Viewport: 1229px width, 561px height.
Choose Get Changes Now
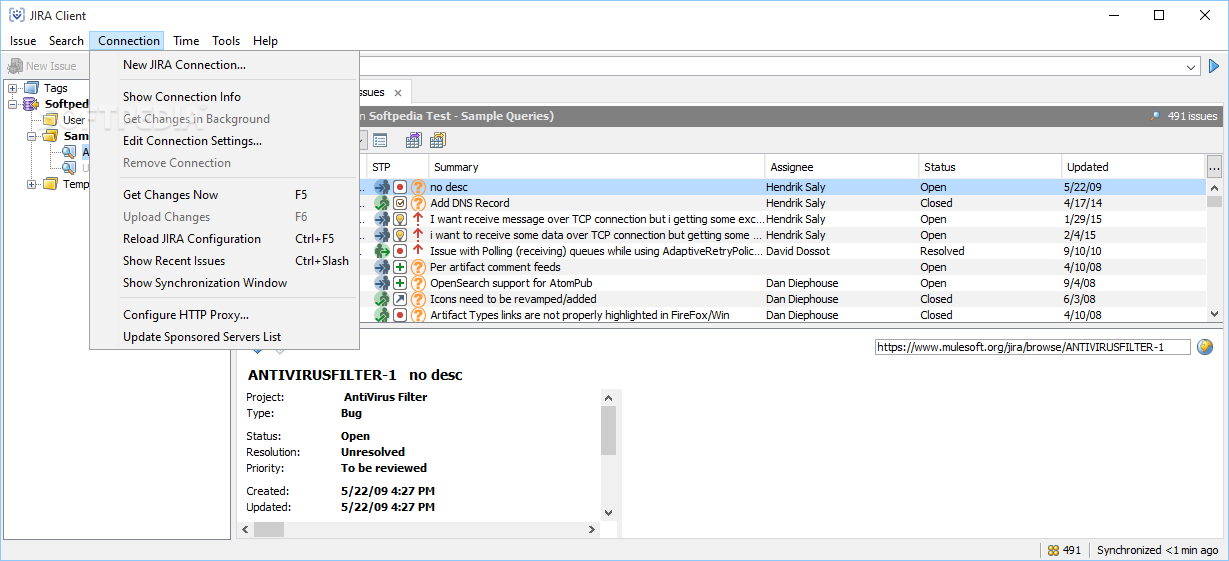click(224, 195)
